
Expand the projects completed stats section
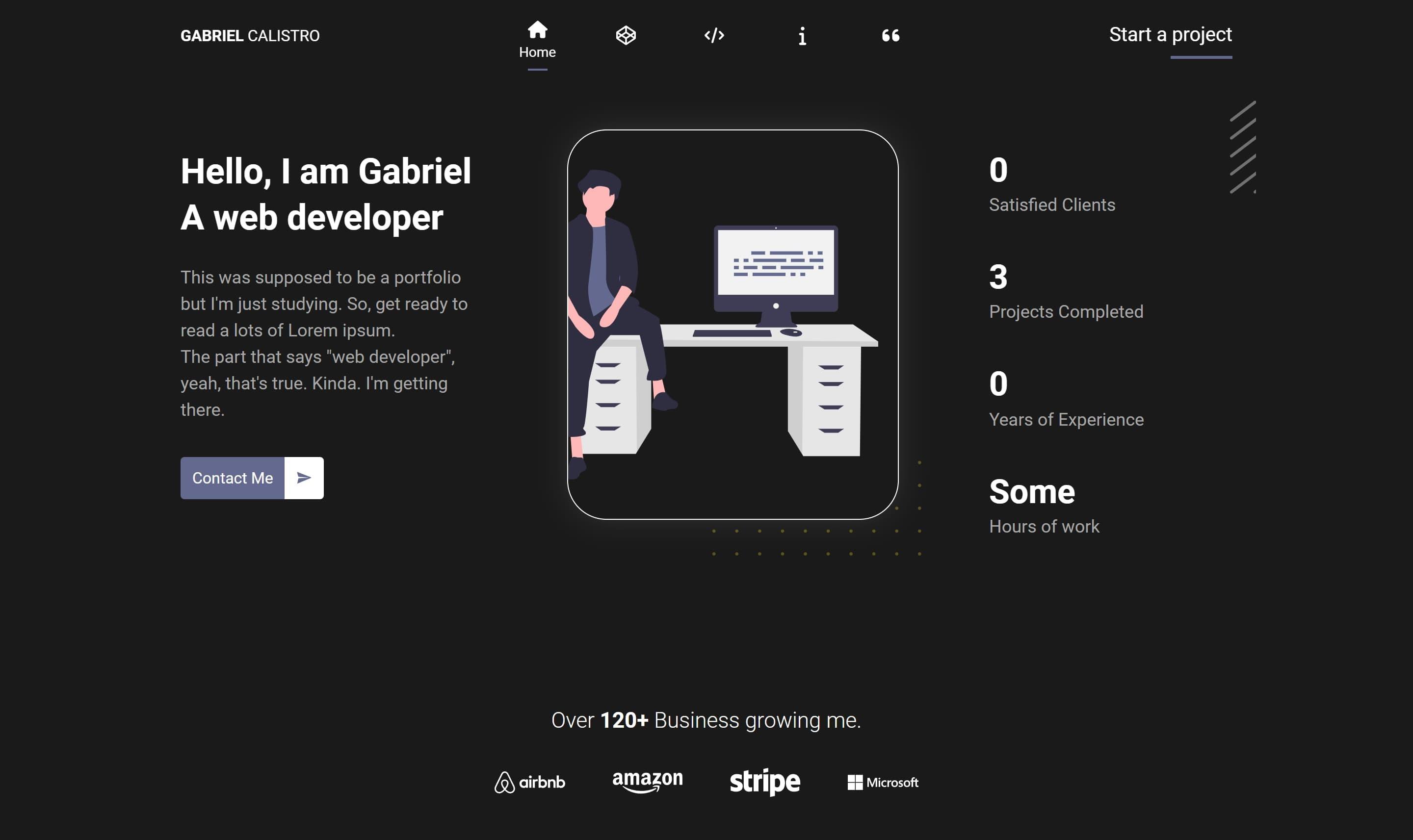(x=1066, y=291)
